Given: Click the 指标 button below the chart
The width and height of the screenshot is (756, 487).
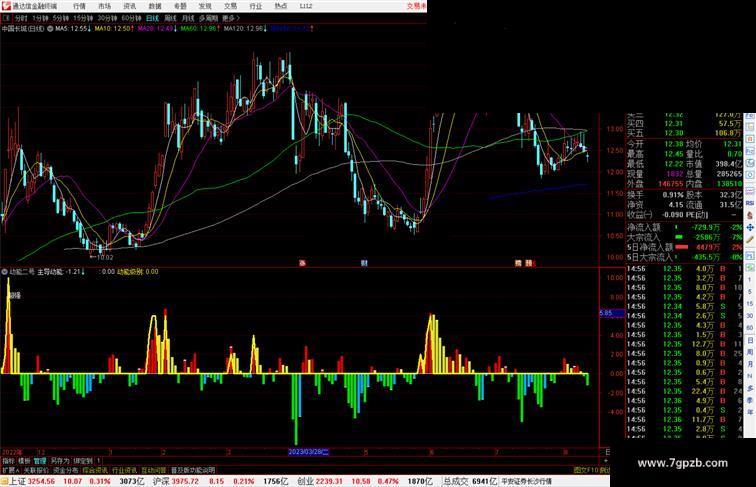Looking at the screenshot, I should point(8,461).
